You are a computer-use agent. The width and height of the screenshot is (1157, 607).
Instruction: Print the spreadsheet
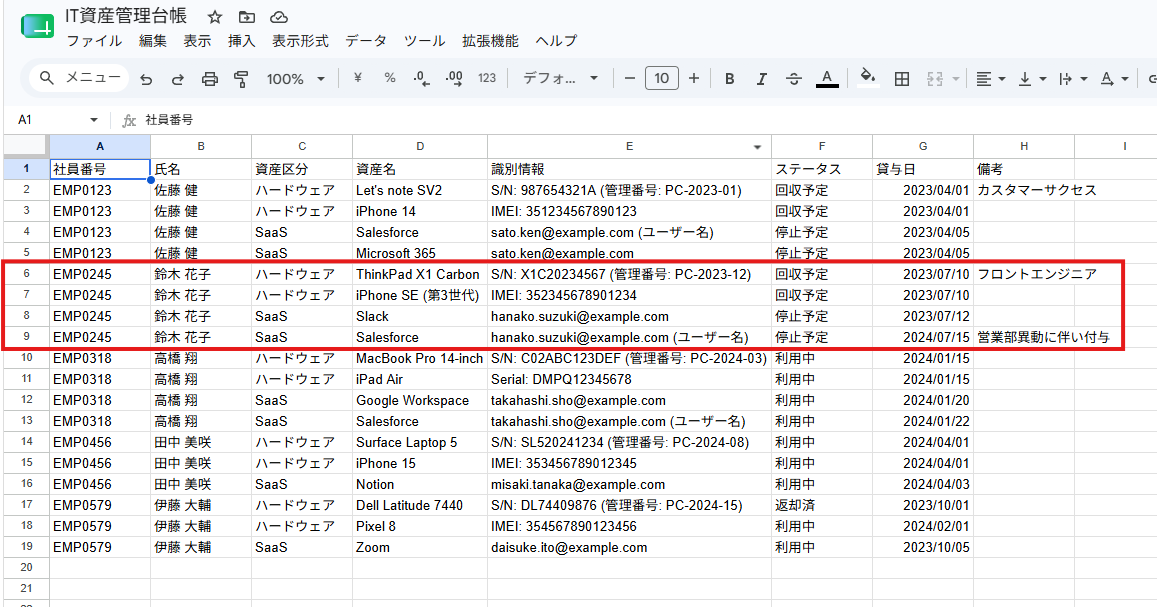coord(210,79)
